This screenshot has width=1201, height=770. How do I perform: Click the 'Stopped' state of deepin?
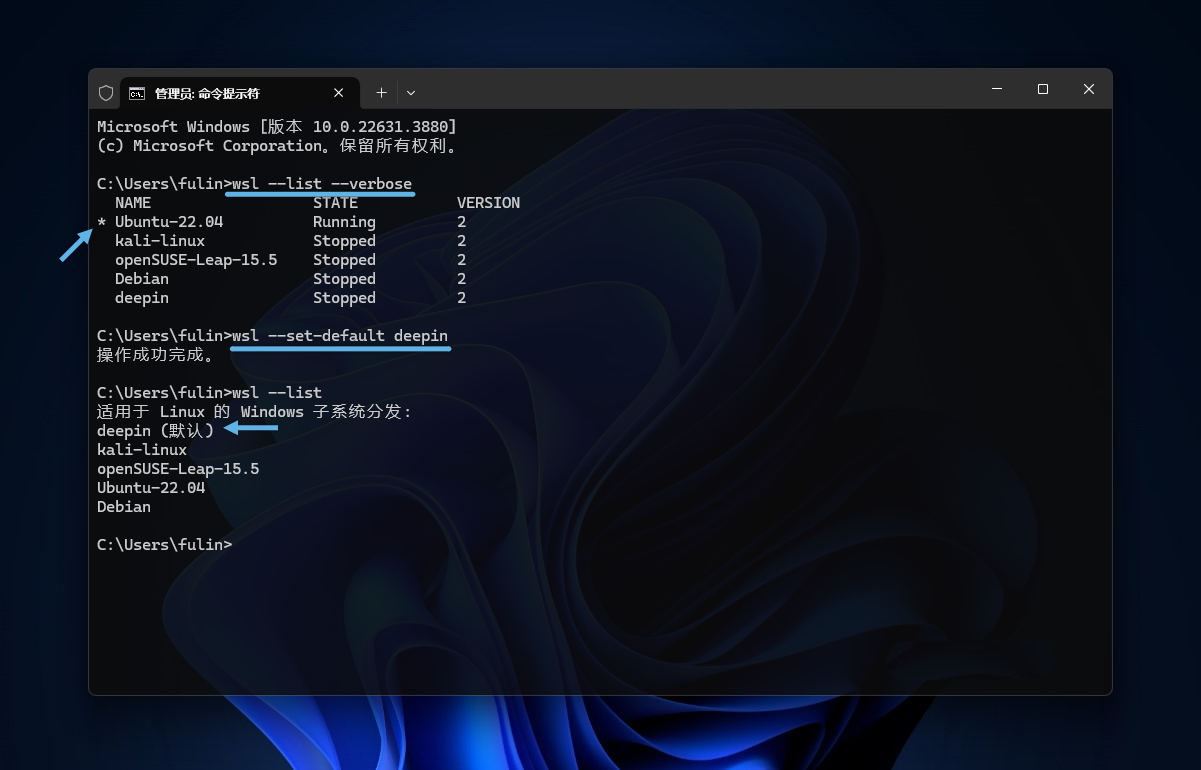click(x=344, y=298)
